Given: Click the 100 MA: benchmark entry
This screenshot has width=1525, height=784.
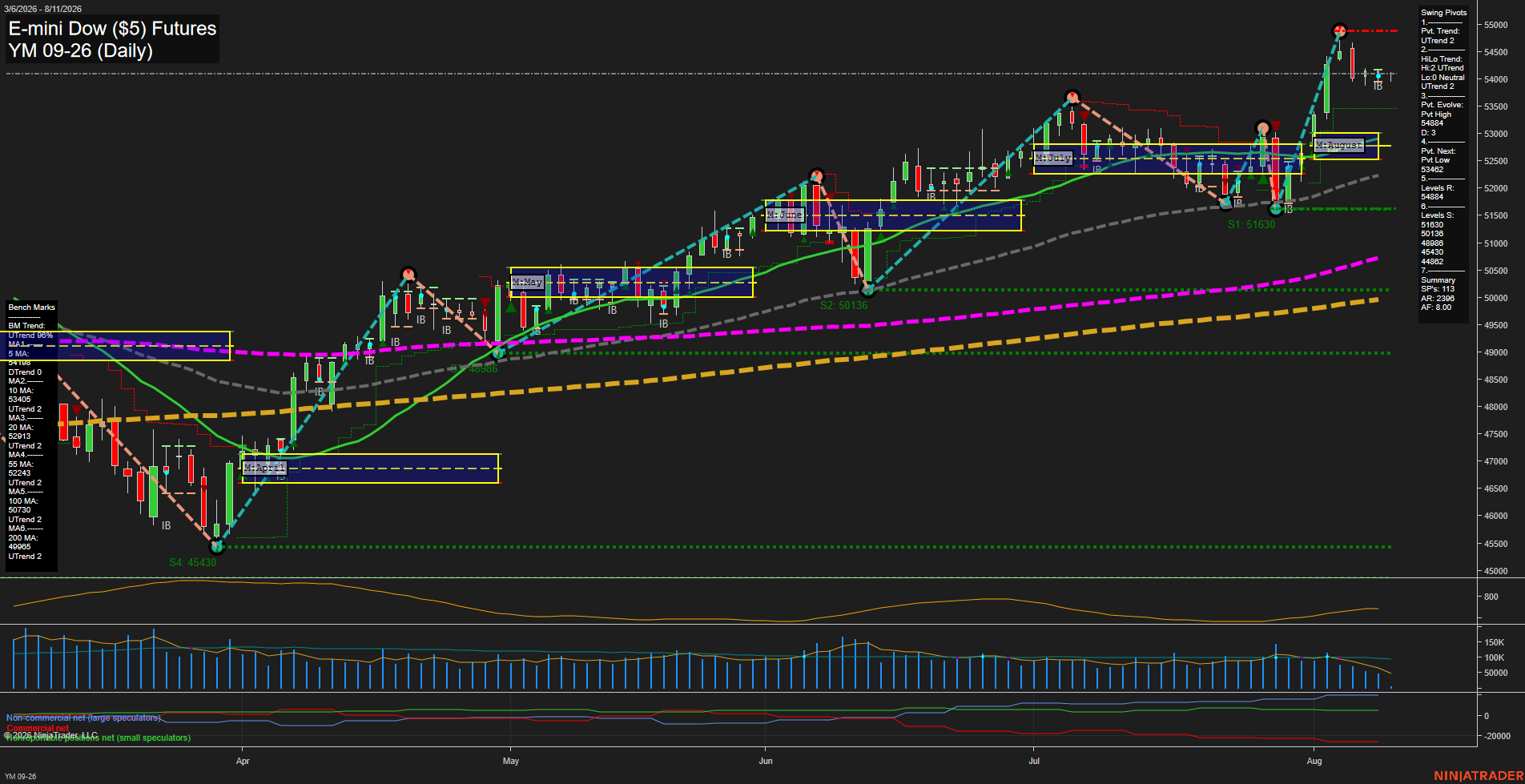Looking at the screenshot, I should [x=22, y=501].
